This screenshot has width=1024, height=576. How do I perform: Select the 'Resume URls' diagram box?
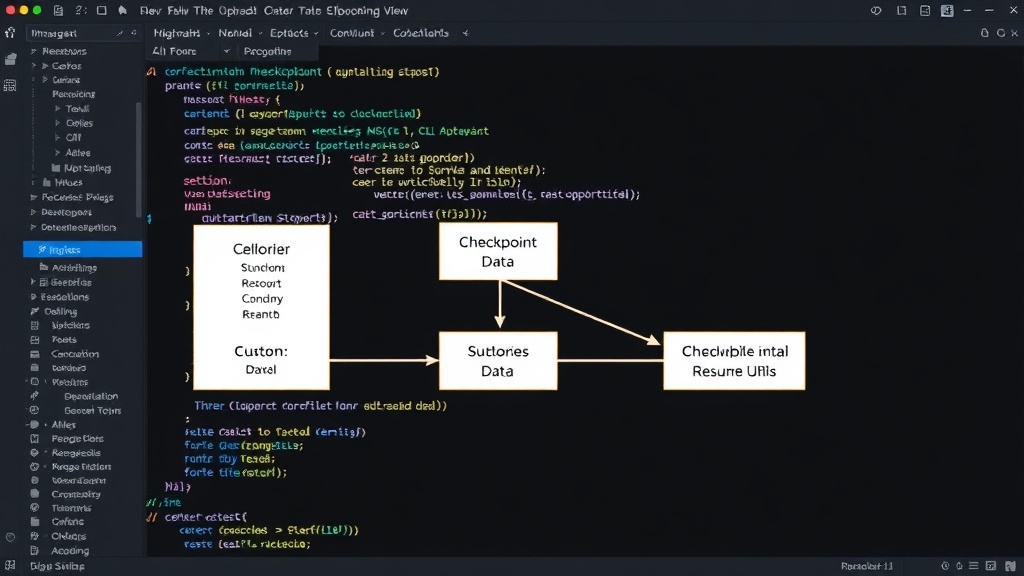tap(734, 361)
